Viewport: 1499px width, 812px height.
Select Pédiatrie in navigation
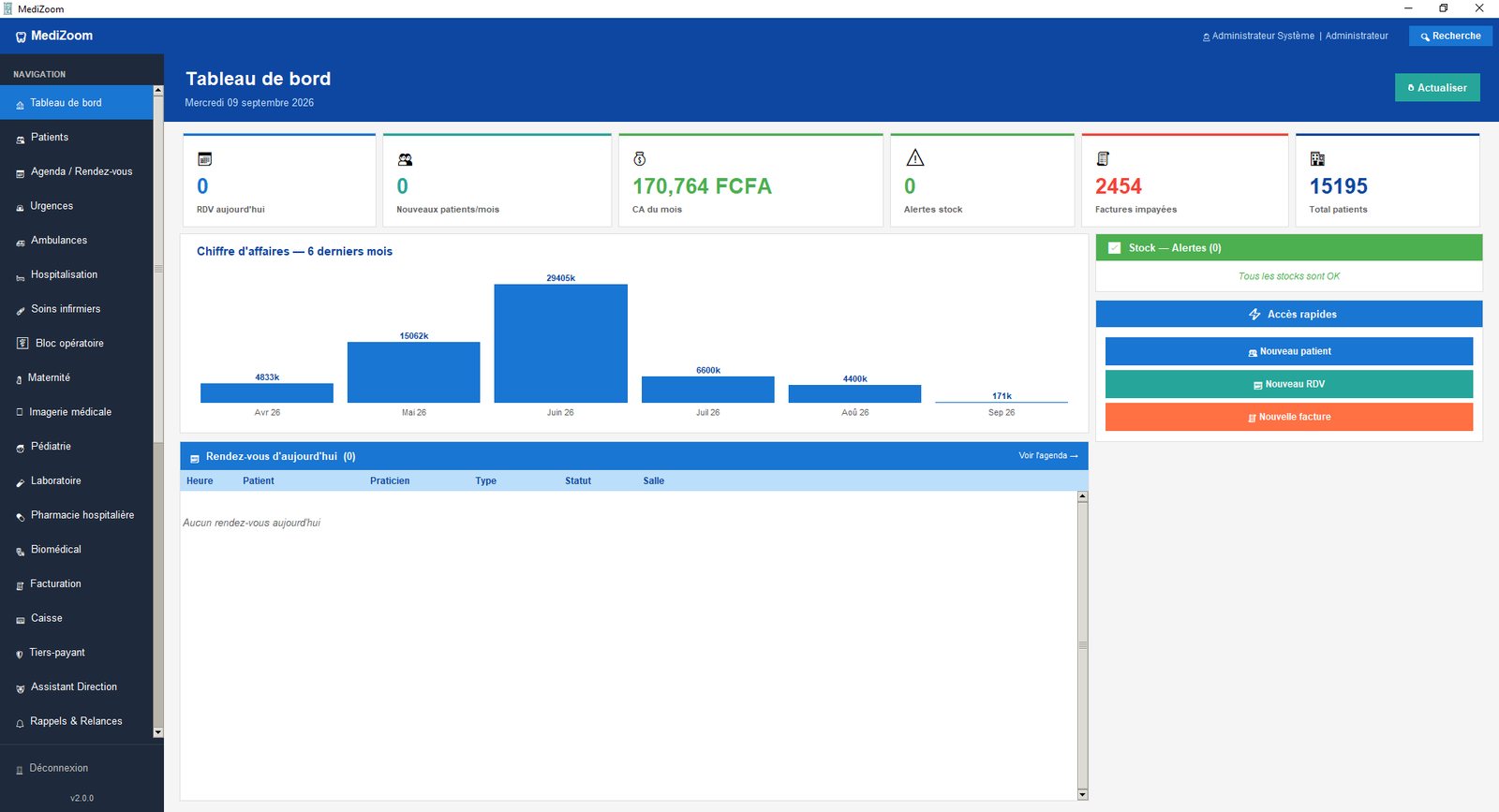click(x=76, y=447)
